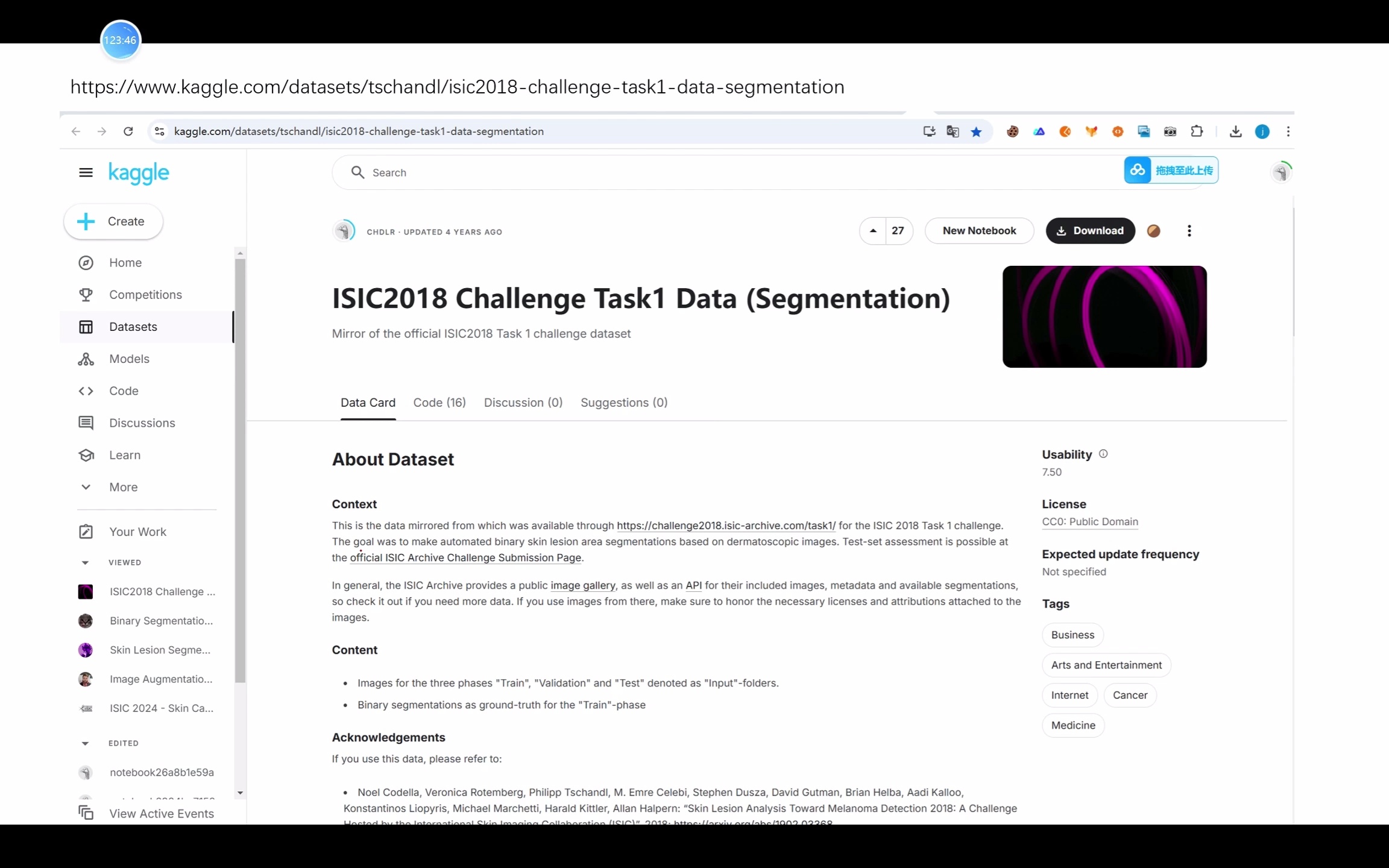Bookmark page with star icon
This screenshot has width=1389, height=868.
pyautogui.click(x=976, y=132)
